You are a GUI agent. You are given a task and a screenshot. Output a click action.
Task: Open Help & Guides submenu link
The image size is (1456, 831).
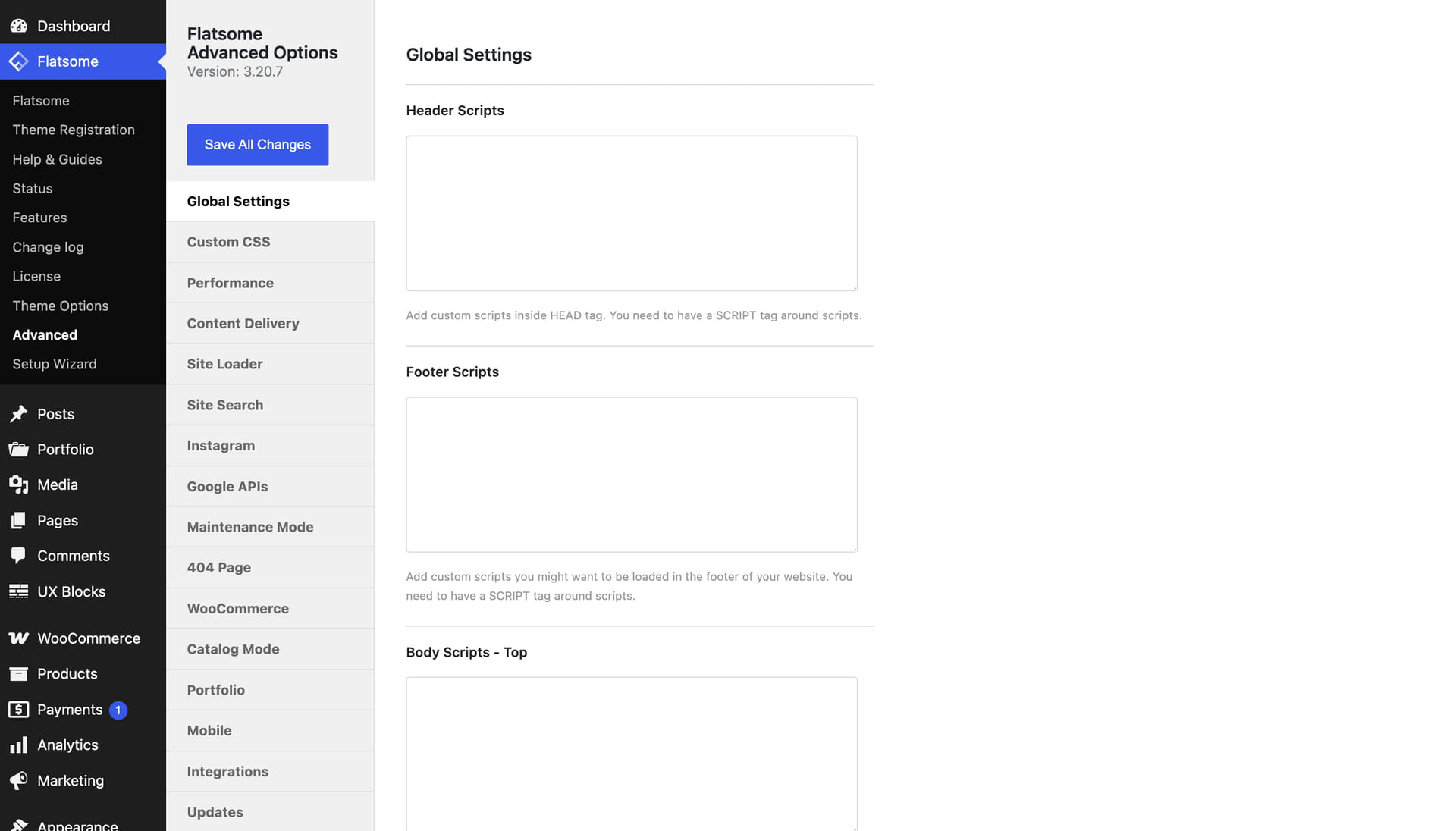57,159
